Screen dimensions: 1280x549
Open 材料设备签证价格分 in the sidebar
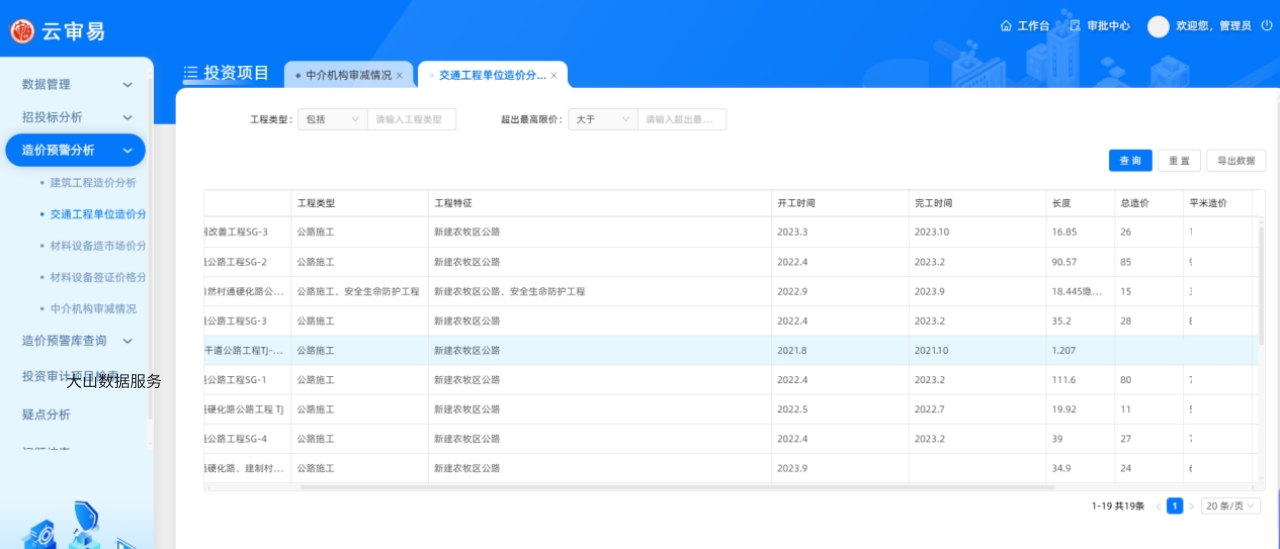[98, 277]
